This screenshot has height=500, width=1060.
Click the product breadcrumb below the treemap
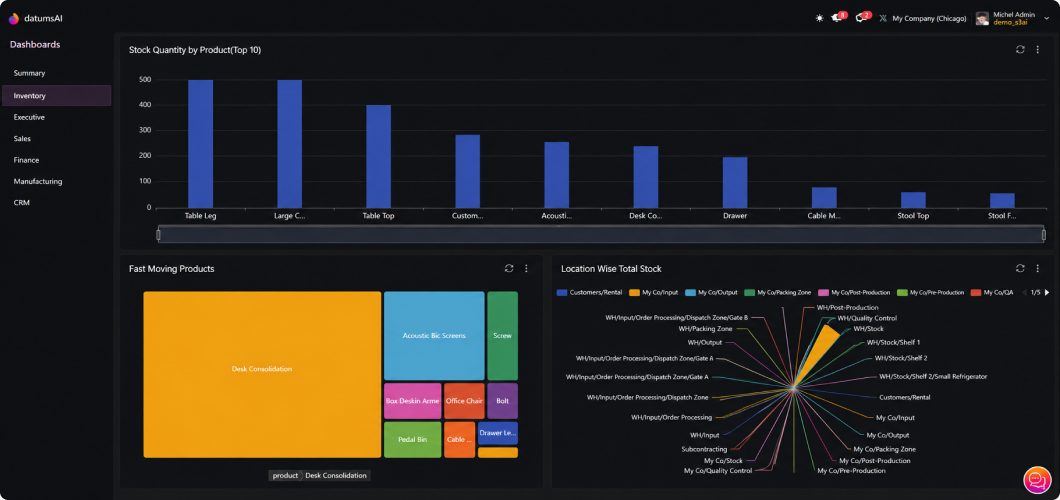(285, 476)
